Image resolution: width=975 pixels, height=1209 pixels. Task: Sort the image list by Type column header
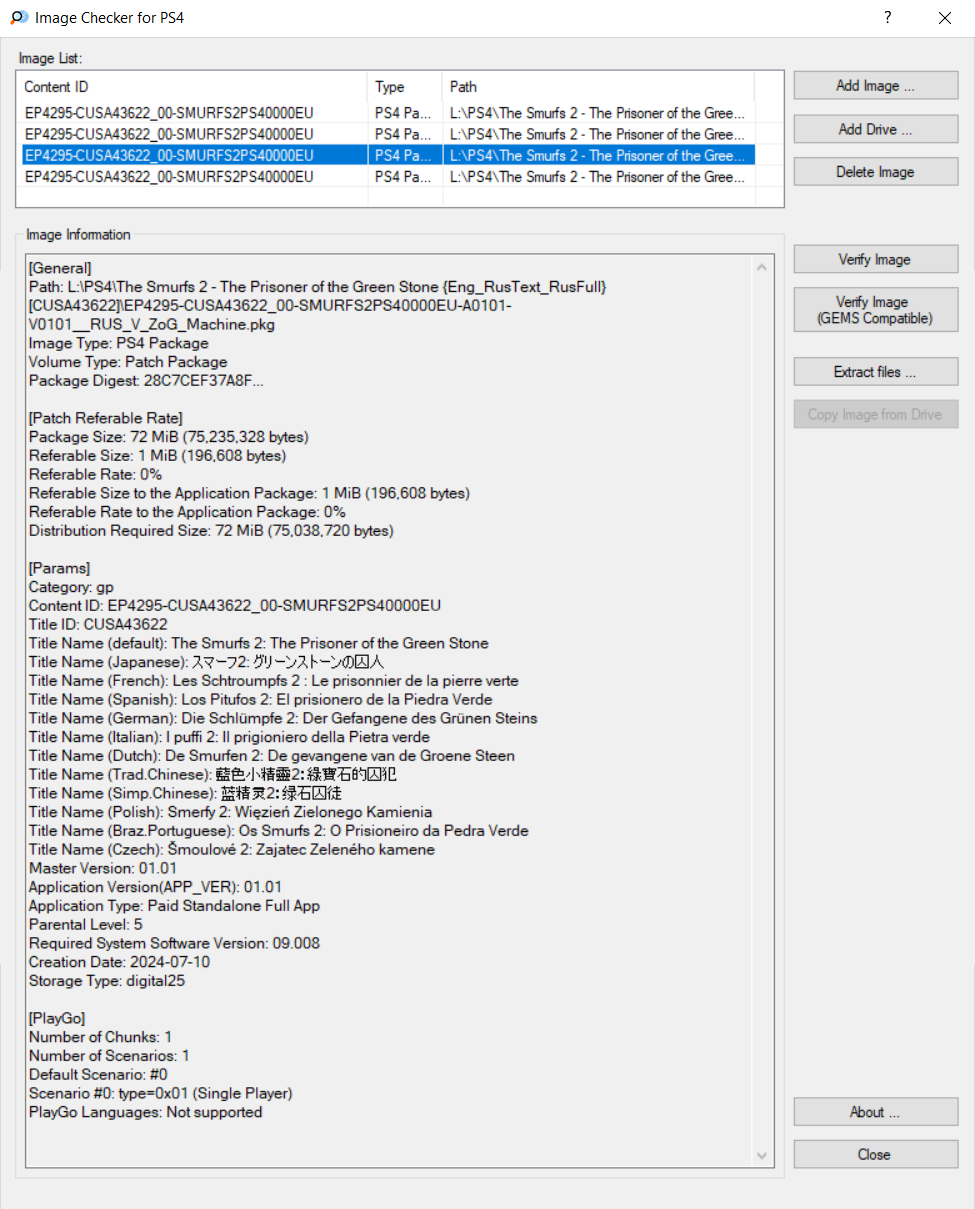click(405, 87)
